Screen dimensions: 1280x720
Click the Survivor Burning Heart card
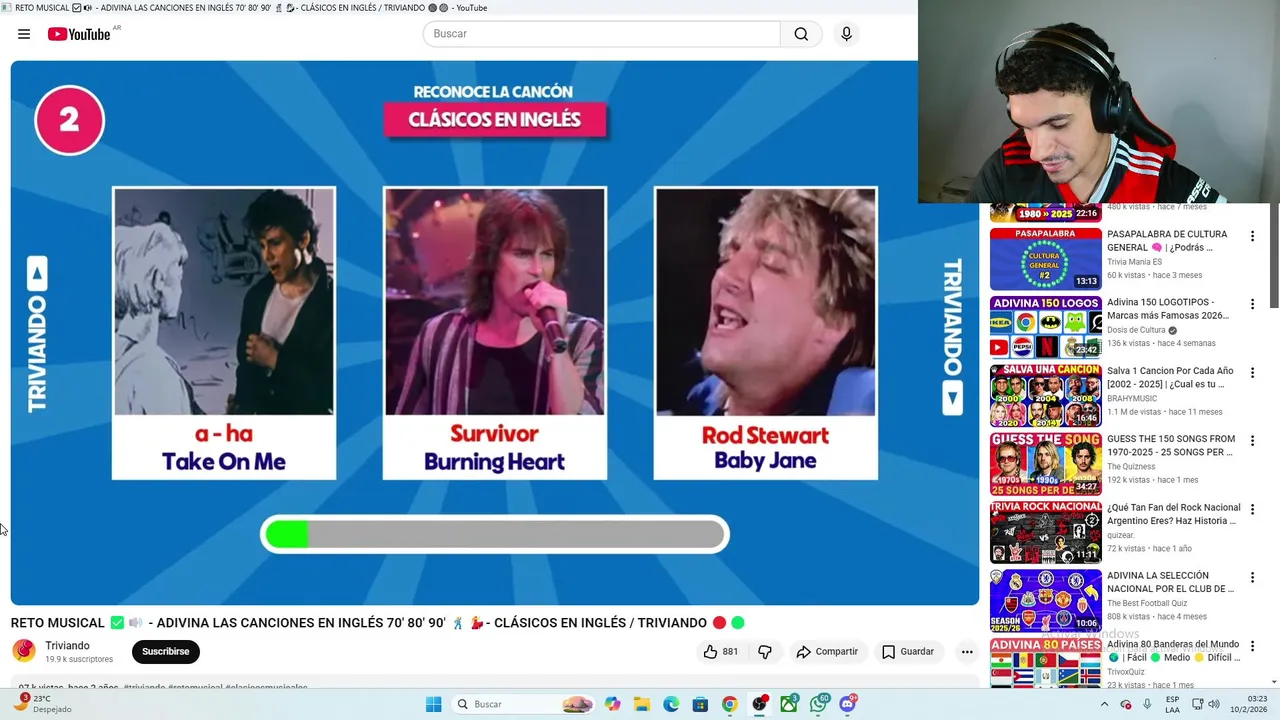[x=495, y=333]
